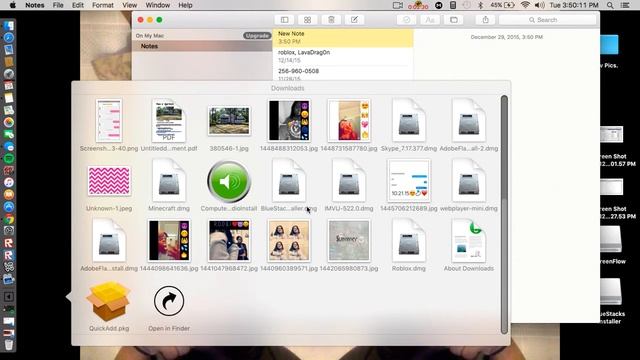The image size is (640, 360).
Task: Open the Notes application menu
Action: (35, 5)
